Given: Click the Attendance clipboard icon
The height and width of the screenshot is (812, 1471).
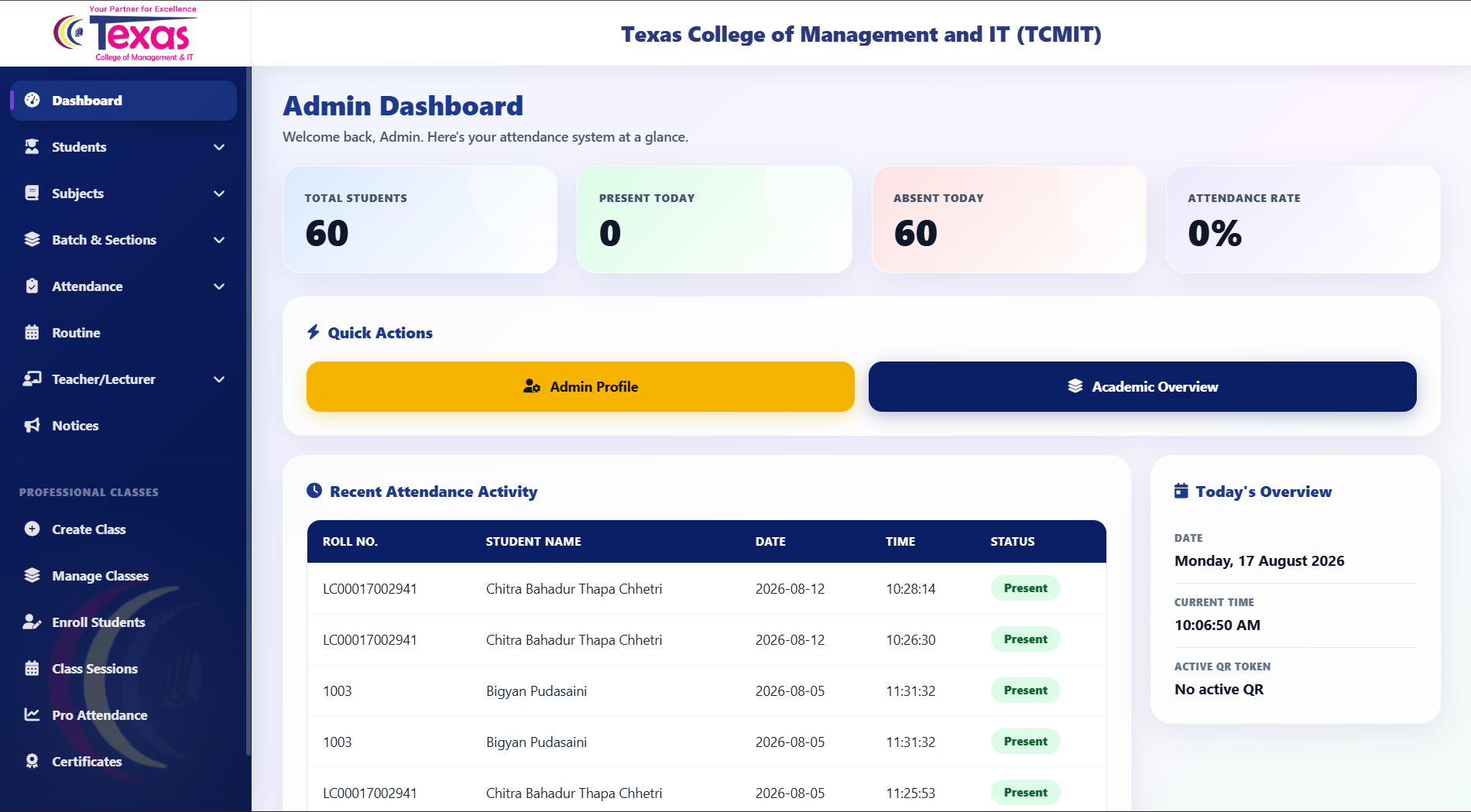Looking at the screenshot, I should point(32,286).
